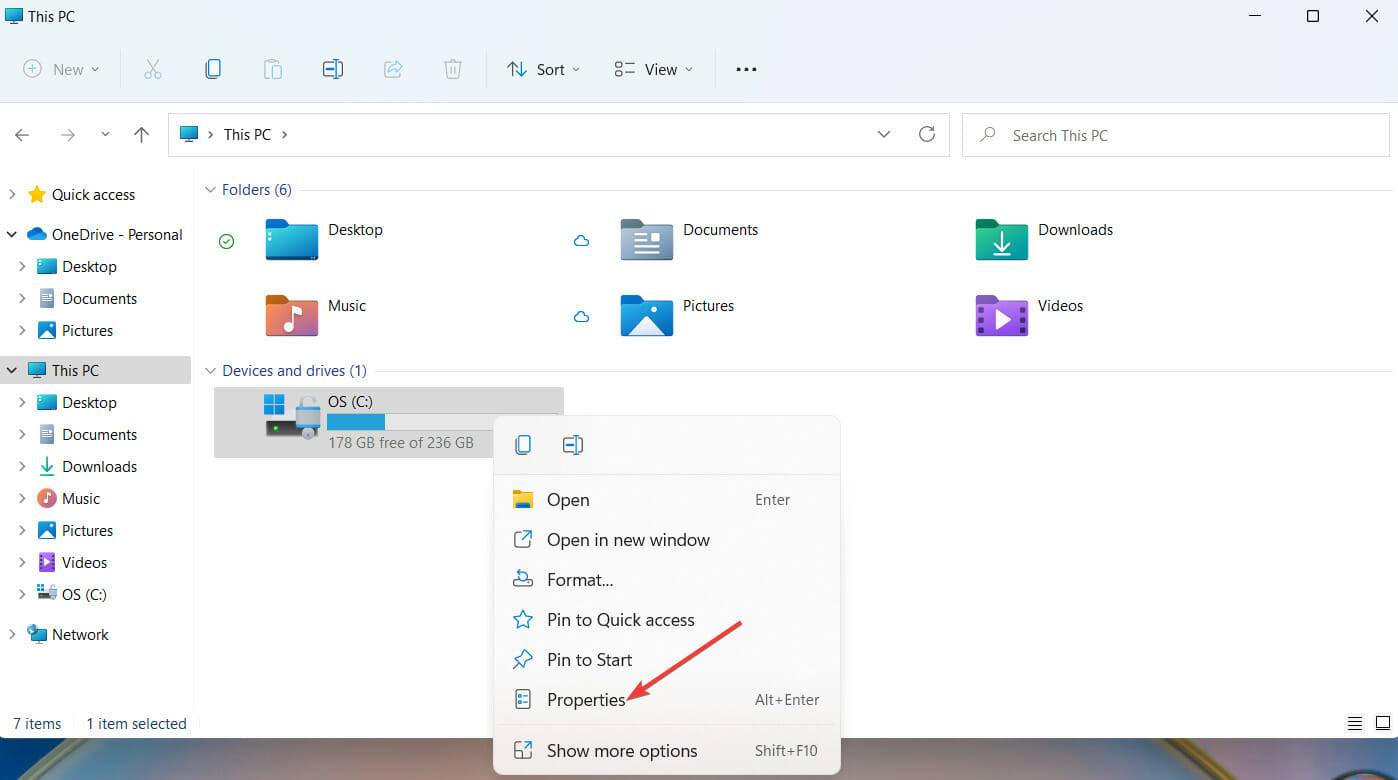This screenshot has height=780, width=1398.
Task: Select Pin to Quick access from the menu
Action: click(x=620, y=619)
